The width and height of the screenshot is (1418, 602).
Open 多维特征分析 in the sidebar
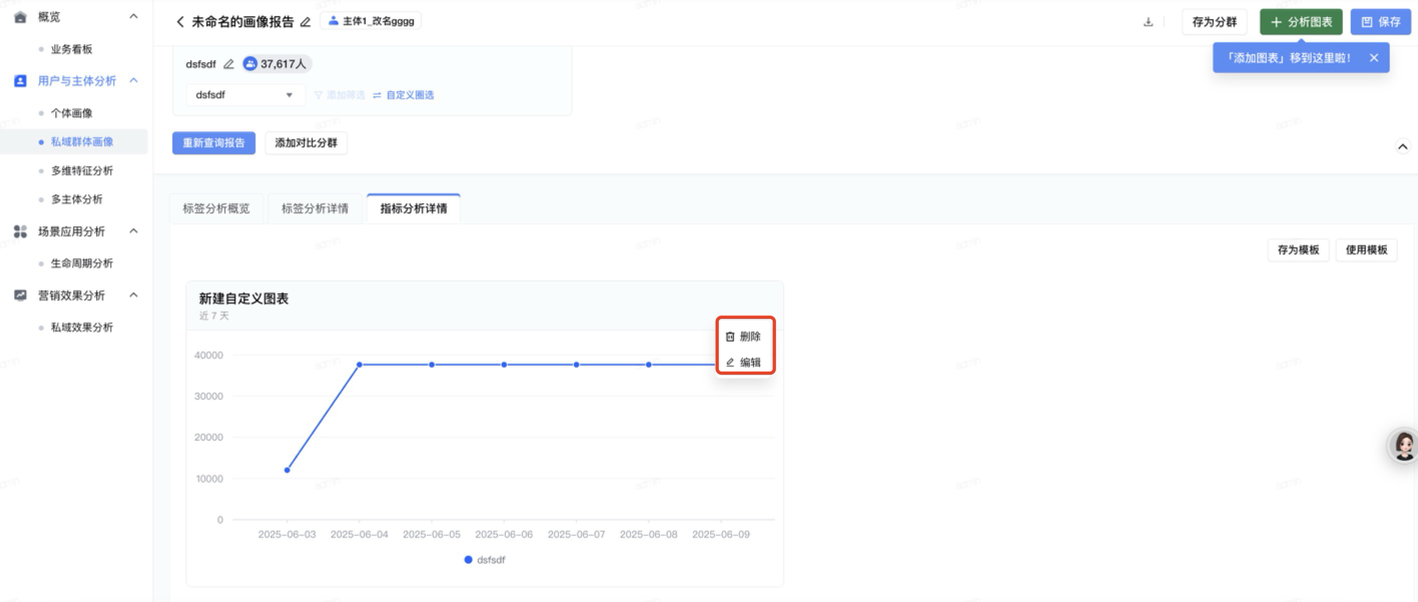click(82, 171)
